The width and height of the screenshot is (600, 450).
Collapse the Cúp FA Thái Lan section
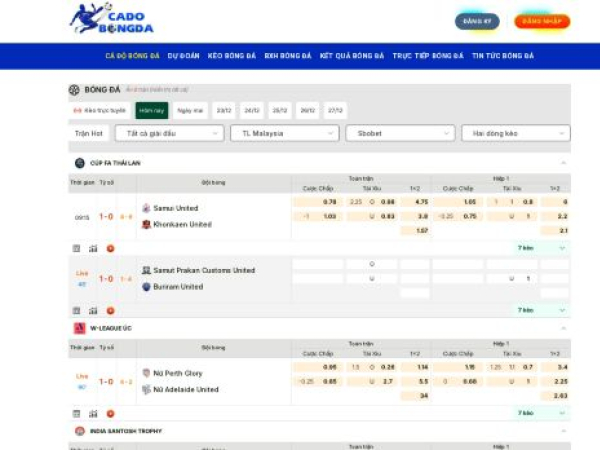563,163
